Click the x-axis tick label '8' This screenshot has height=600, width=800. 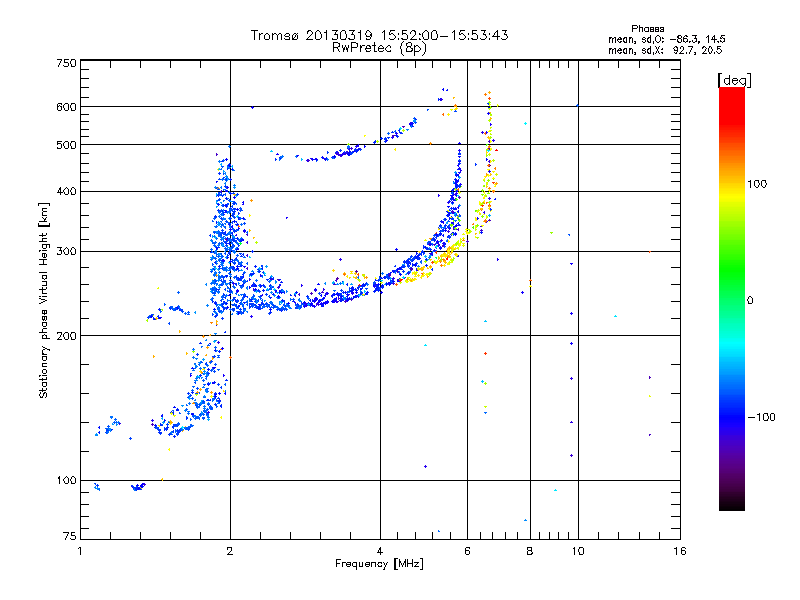pos(530,551)
